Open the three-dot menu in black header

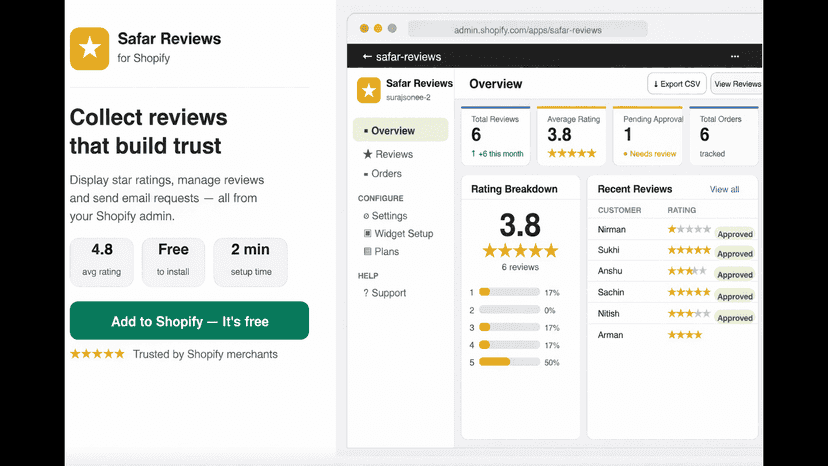pyautogui.click(x=735, y=56)
